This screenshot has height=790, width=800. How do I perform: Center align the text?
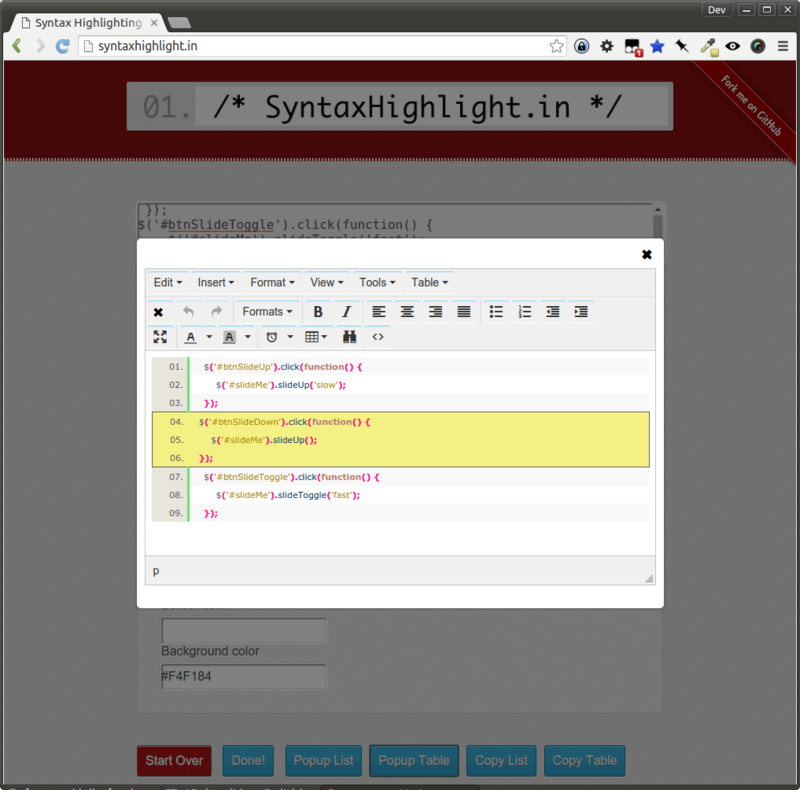tap(407, 312)
